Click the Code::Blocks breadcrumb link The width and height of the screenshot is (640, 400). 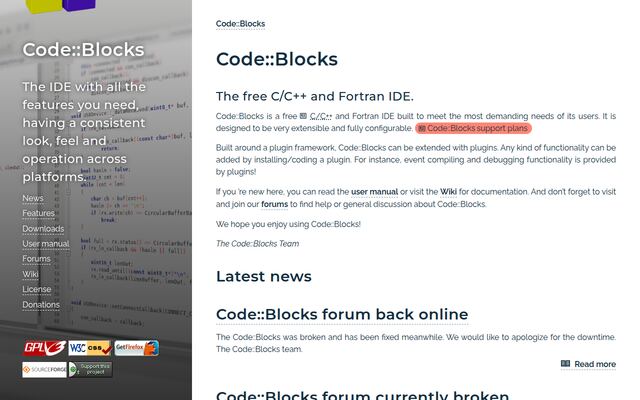240,24
